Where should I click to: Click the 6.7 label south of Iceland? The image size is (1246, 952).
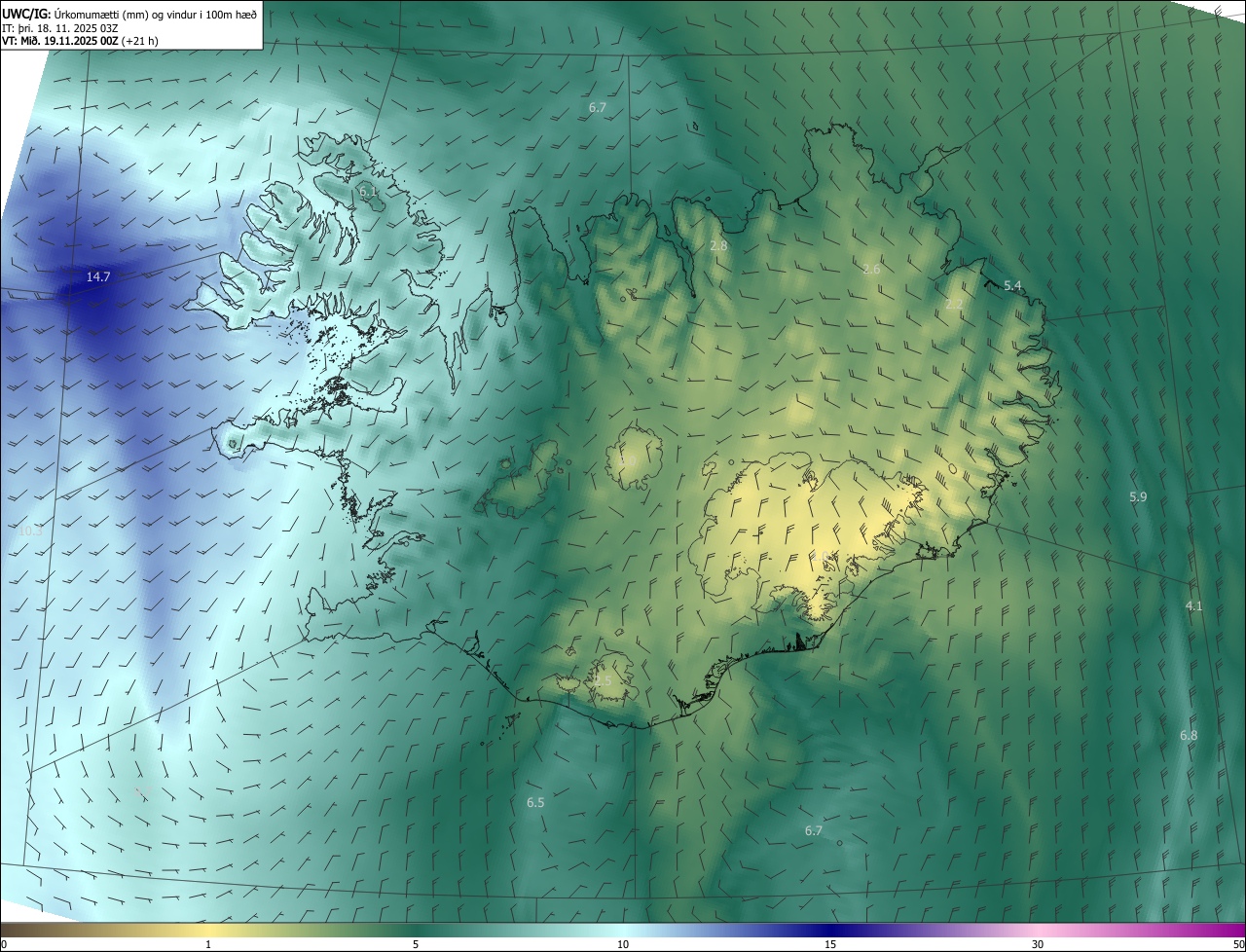click(x=814, y=831)
